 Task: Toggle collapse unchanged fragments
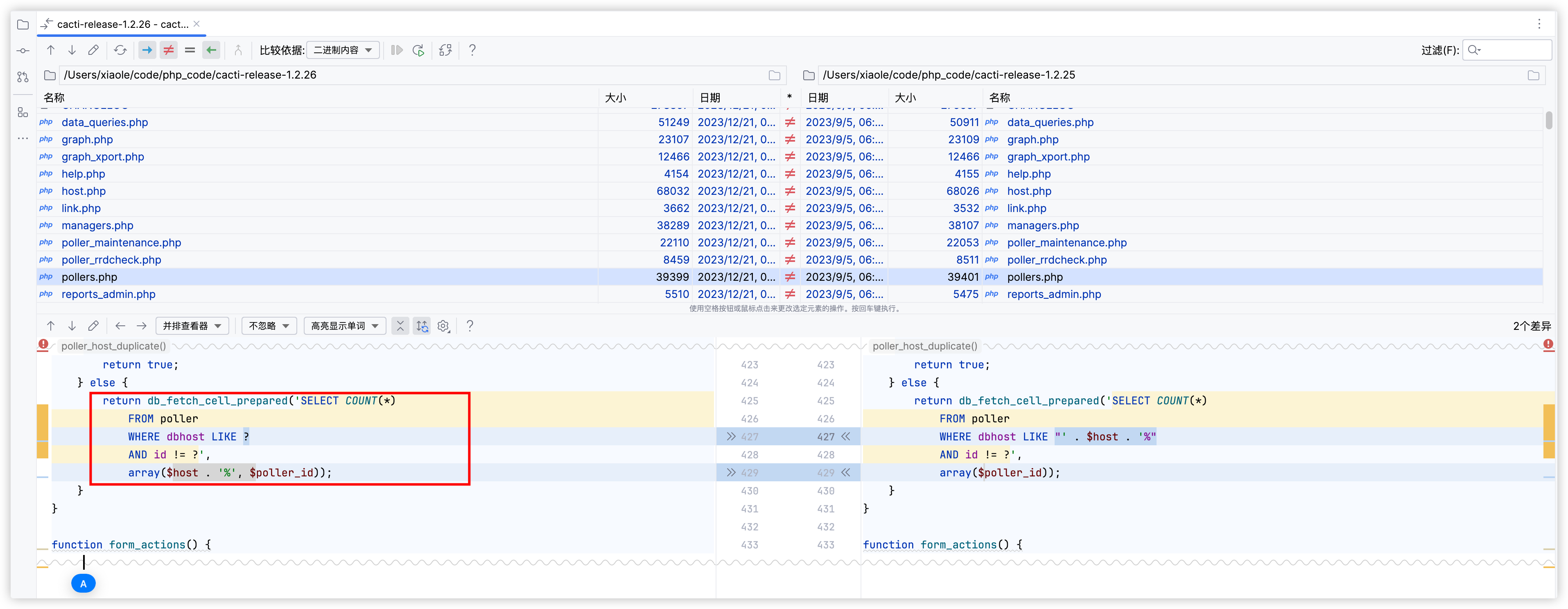(400, 326)
